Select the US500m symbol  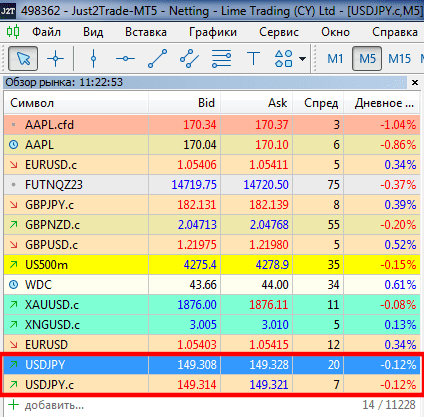tap(46, 265)
